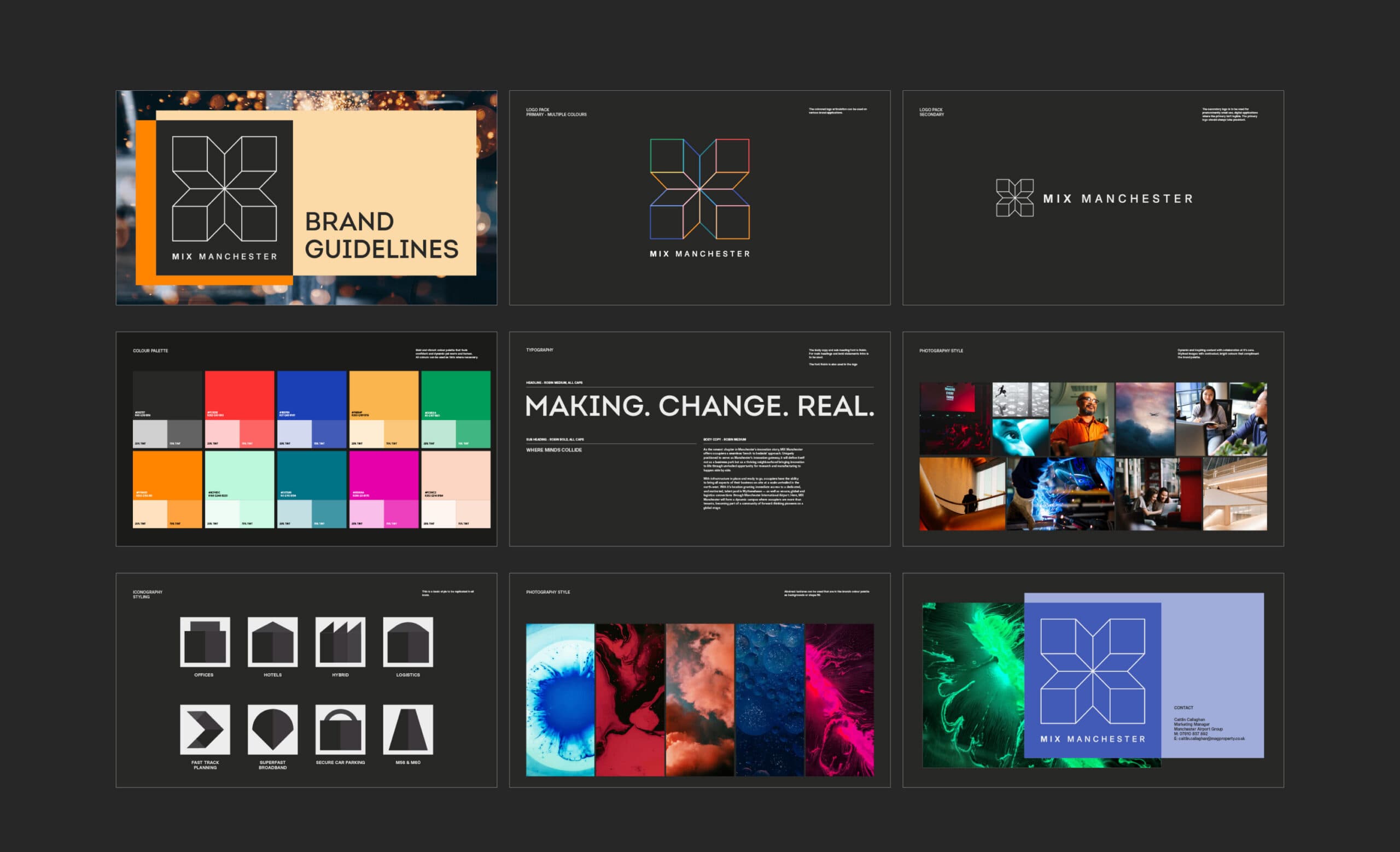Select the outline logo on the cover slide

point(224,189)
